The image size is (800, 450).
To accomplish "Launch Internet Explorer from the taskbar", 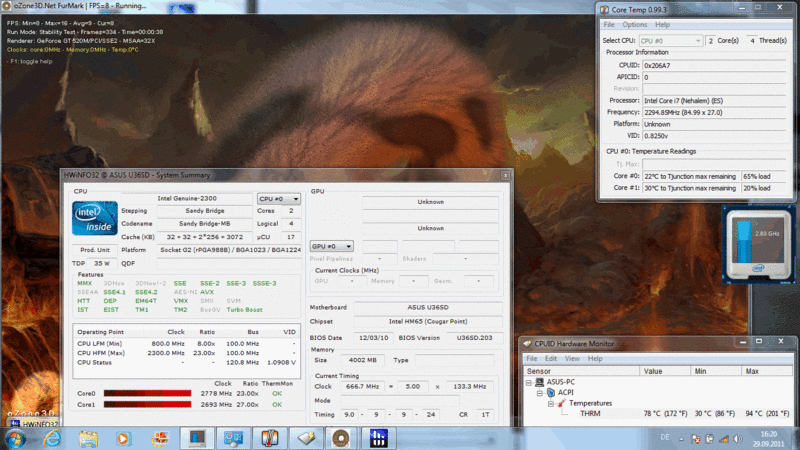I will 52,438.
